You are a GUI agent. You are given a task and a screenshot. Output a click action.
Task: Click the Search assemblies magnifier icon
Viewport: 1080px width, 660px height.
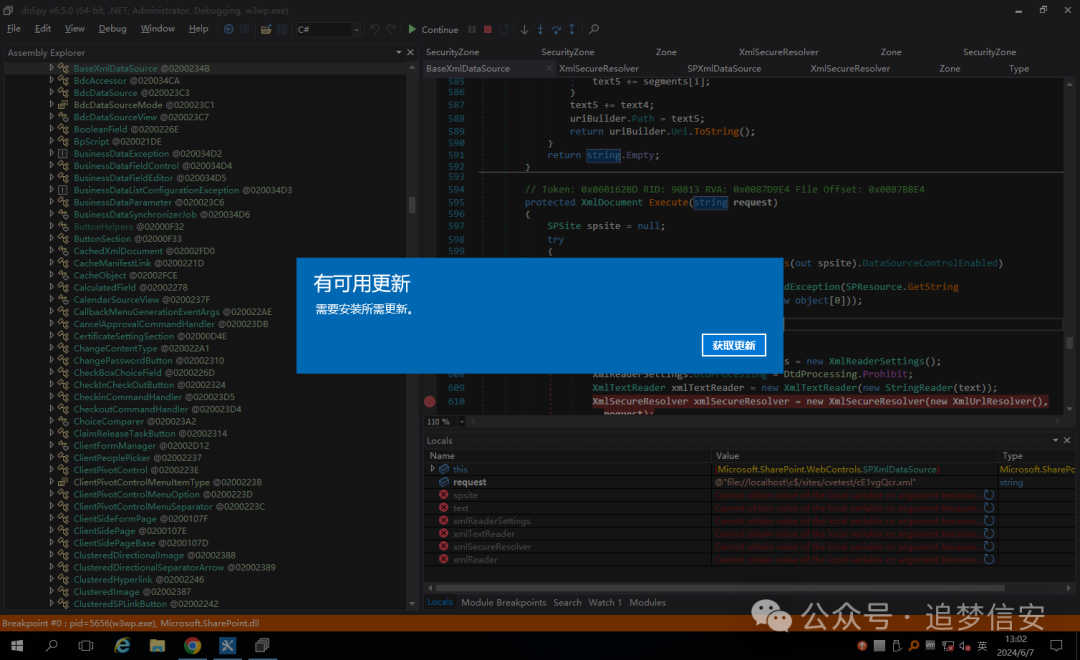594,29
